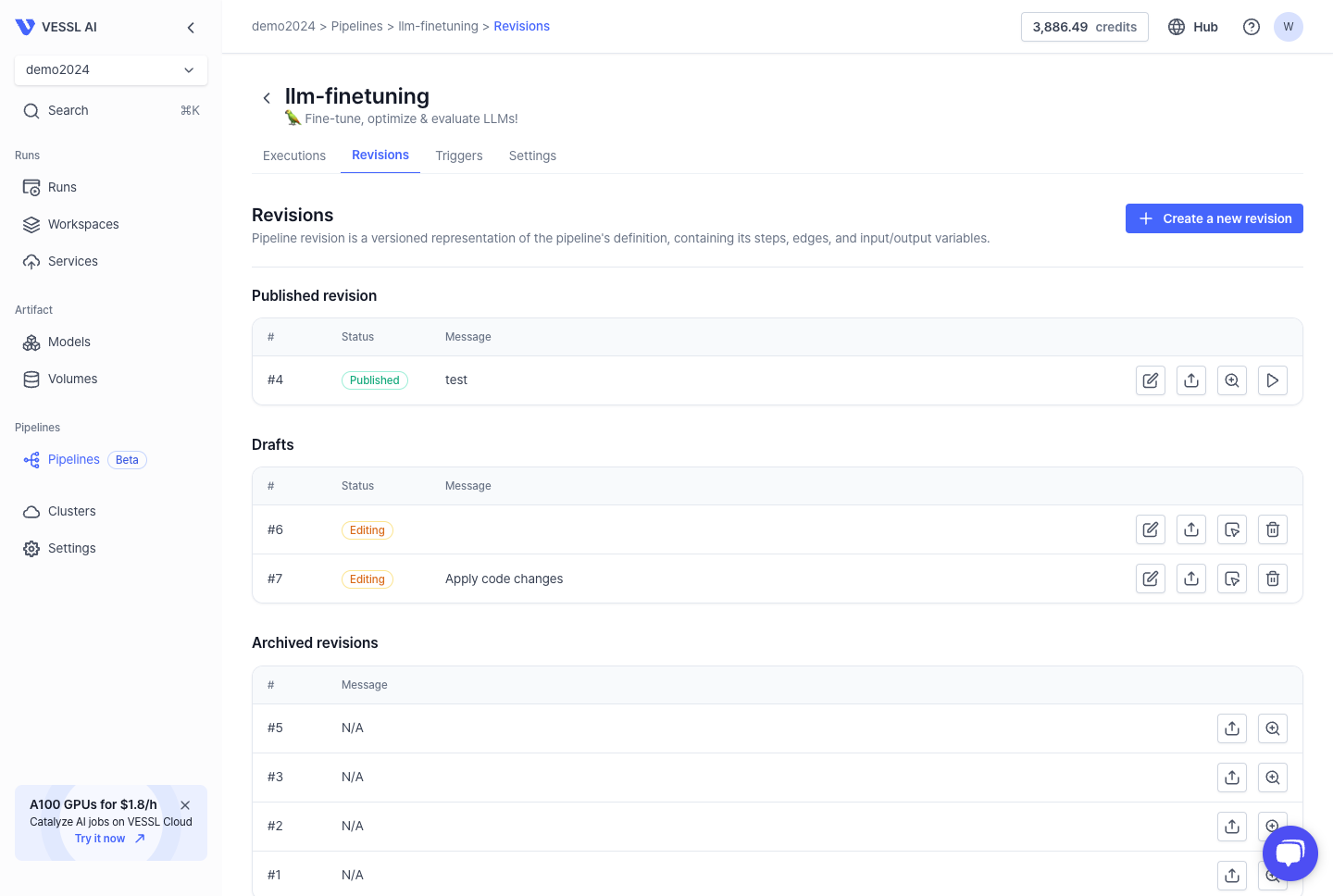The width and height of the screenshot is (1333, 896).
Task: Open Clusters in the sidebar
Action: pos(111,511)
